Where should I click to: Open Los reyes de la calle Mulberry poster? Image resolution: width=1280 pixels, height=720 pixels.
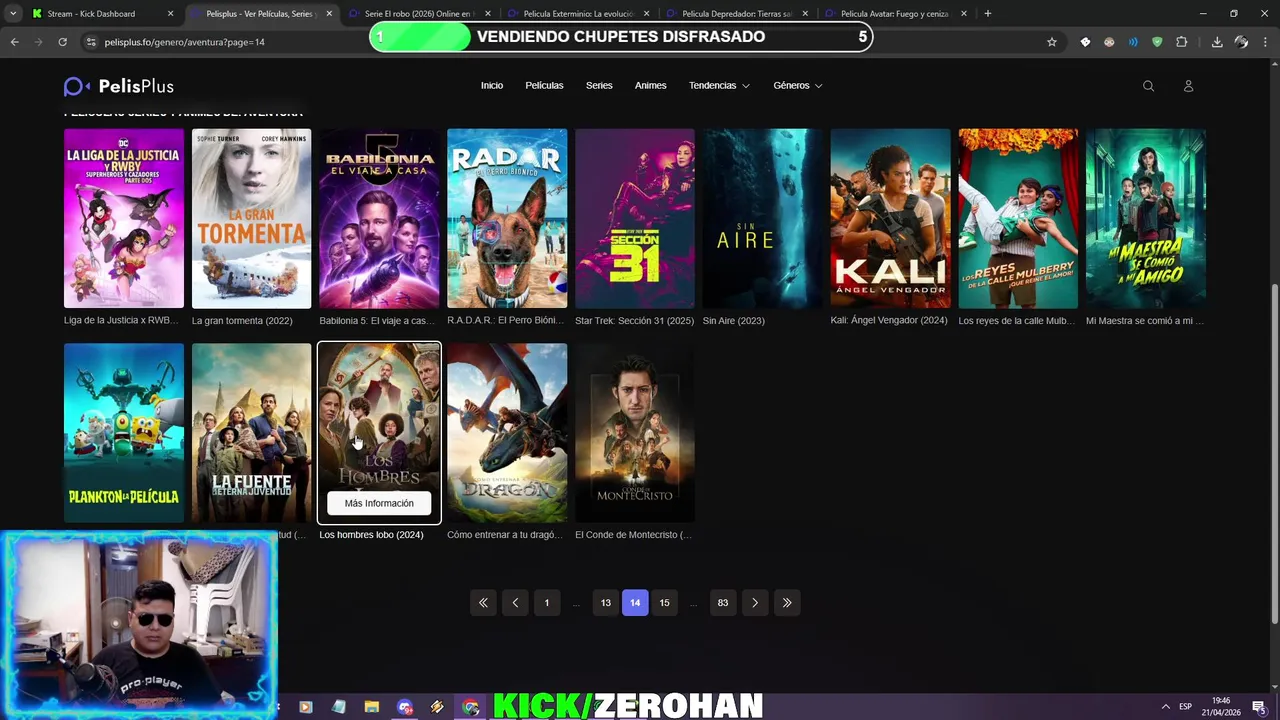(x=1018, y=218)
